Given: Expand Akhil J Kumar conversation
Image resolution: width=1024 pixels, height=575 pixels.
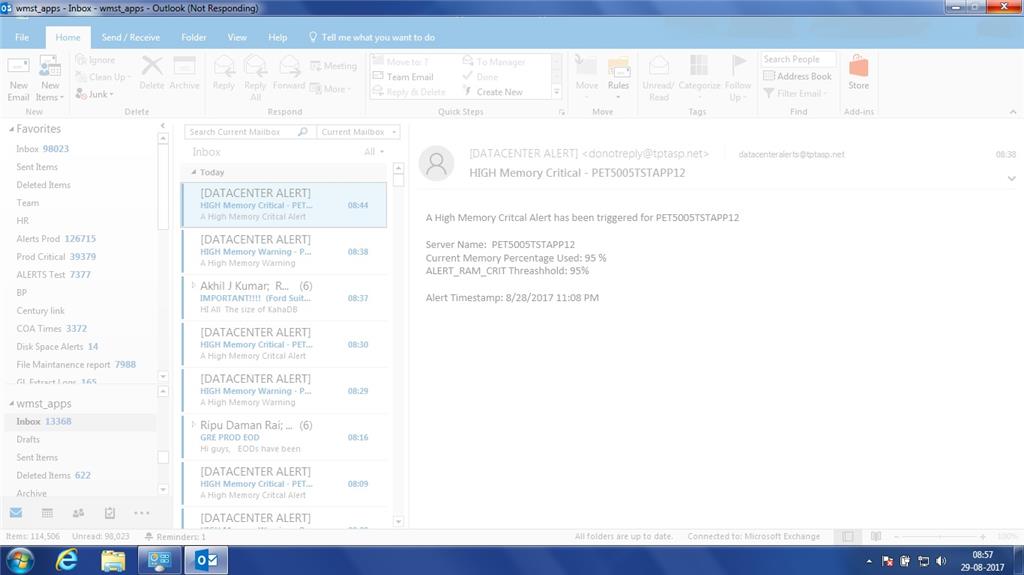Looking at the screenshot, I should tap(193, 286).
